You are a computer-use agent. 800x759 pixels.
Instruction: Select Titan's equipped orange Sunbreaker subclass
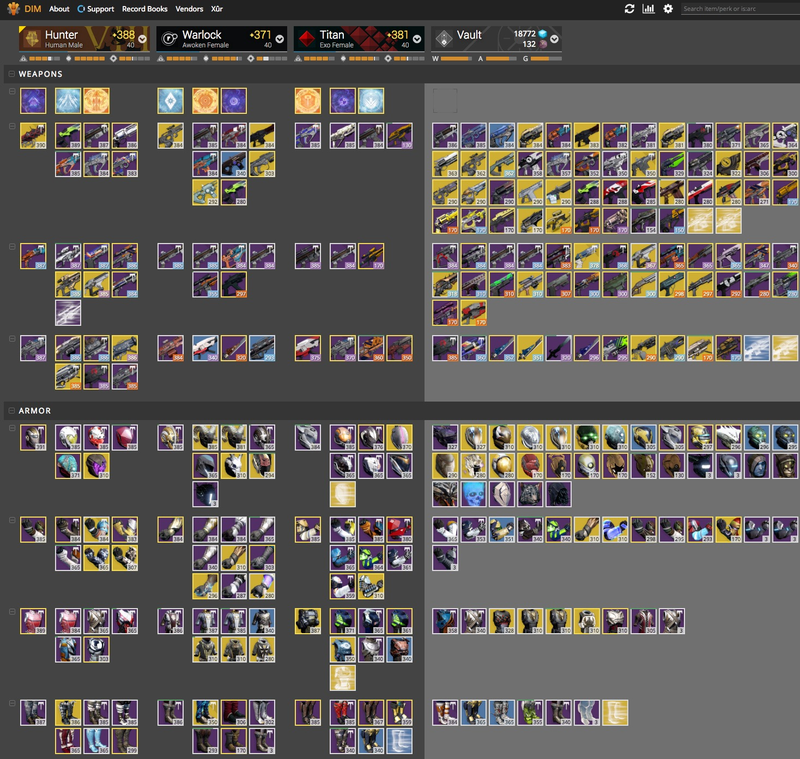[x=308, y=100]
